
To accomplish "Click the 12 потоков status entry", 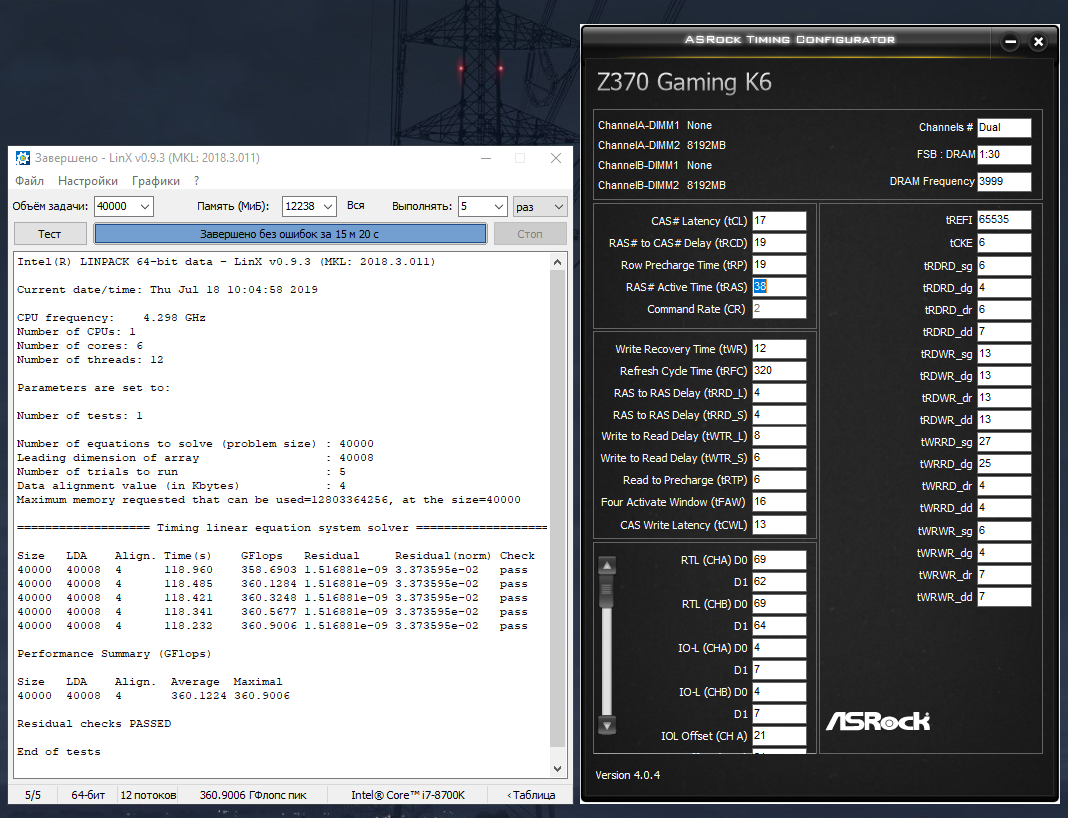I will click(x=148, y=795).
